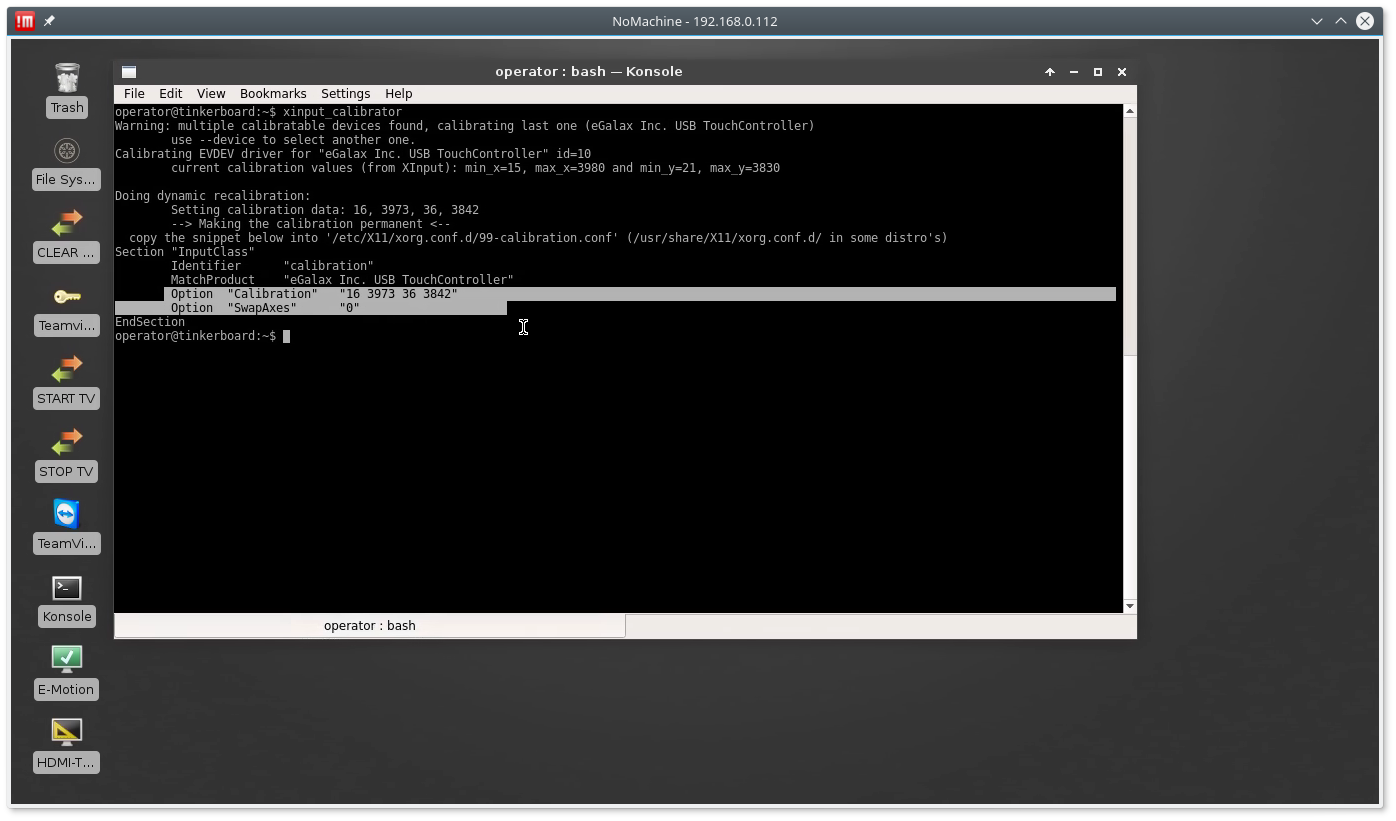Open the View menu in Konsole
The image size is (1396, 821).
tap(210, 93)
